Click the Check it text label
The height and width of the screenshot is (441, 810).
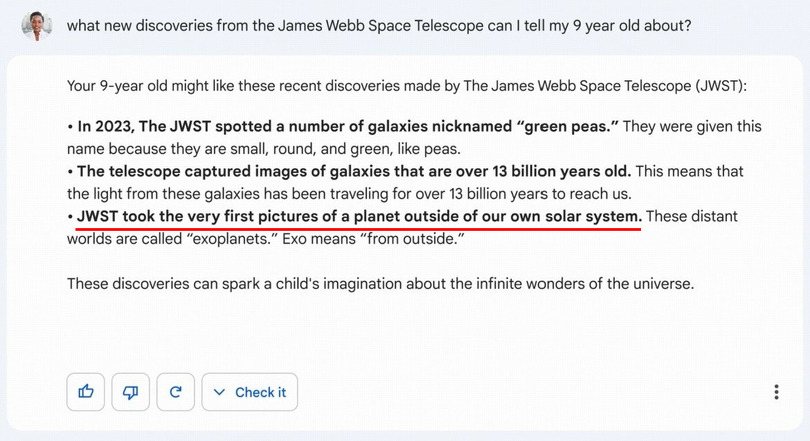click(x=260, y=392)
